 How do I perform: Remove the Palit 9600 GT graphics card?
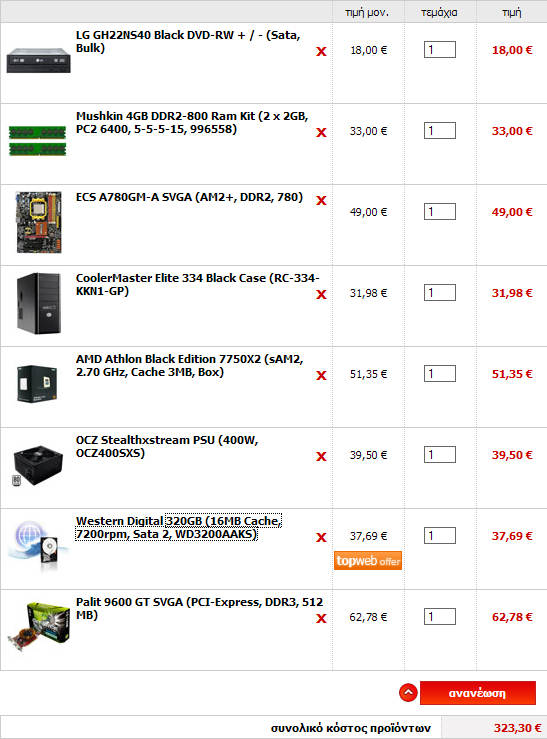pos(321,618)
